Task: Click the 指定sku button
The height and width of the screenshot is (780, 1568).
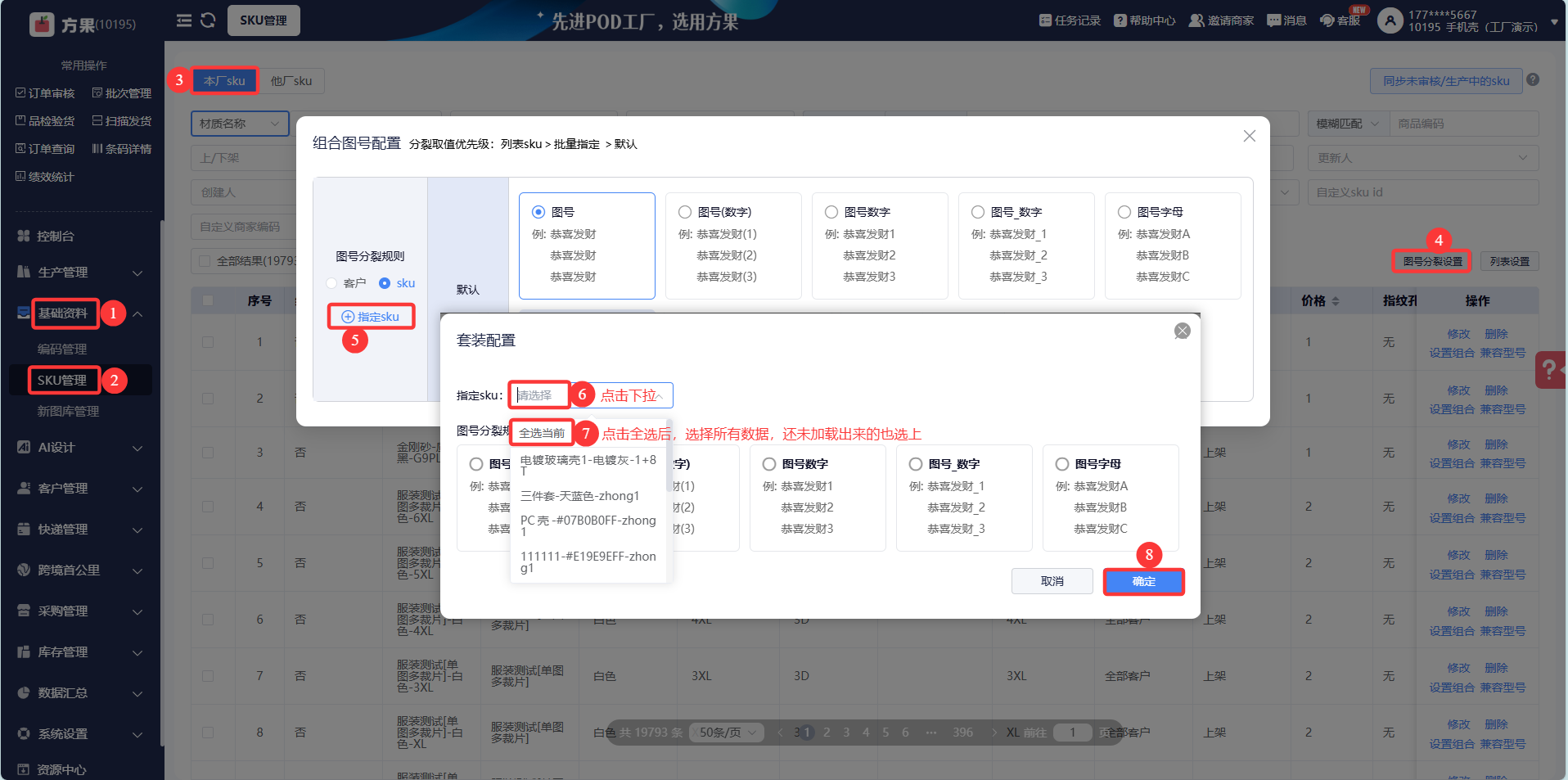Action: [371, 317]
